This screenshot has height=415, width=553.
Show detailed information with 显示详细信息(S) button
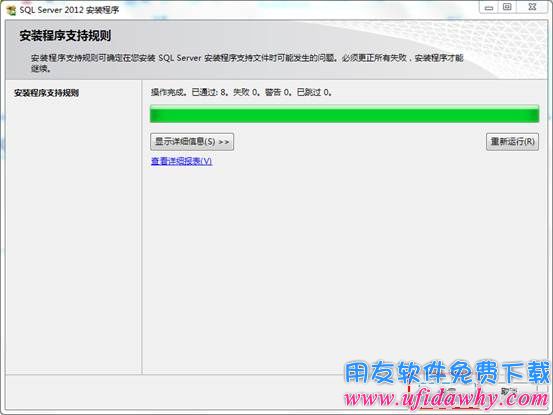(192, 142)
